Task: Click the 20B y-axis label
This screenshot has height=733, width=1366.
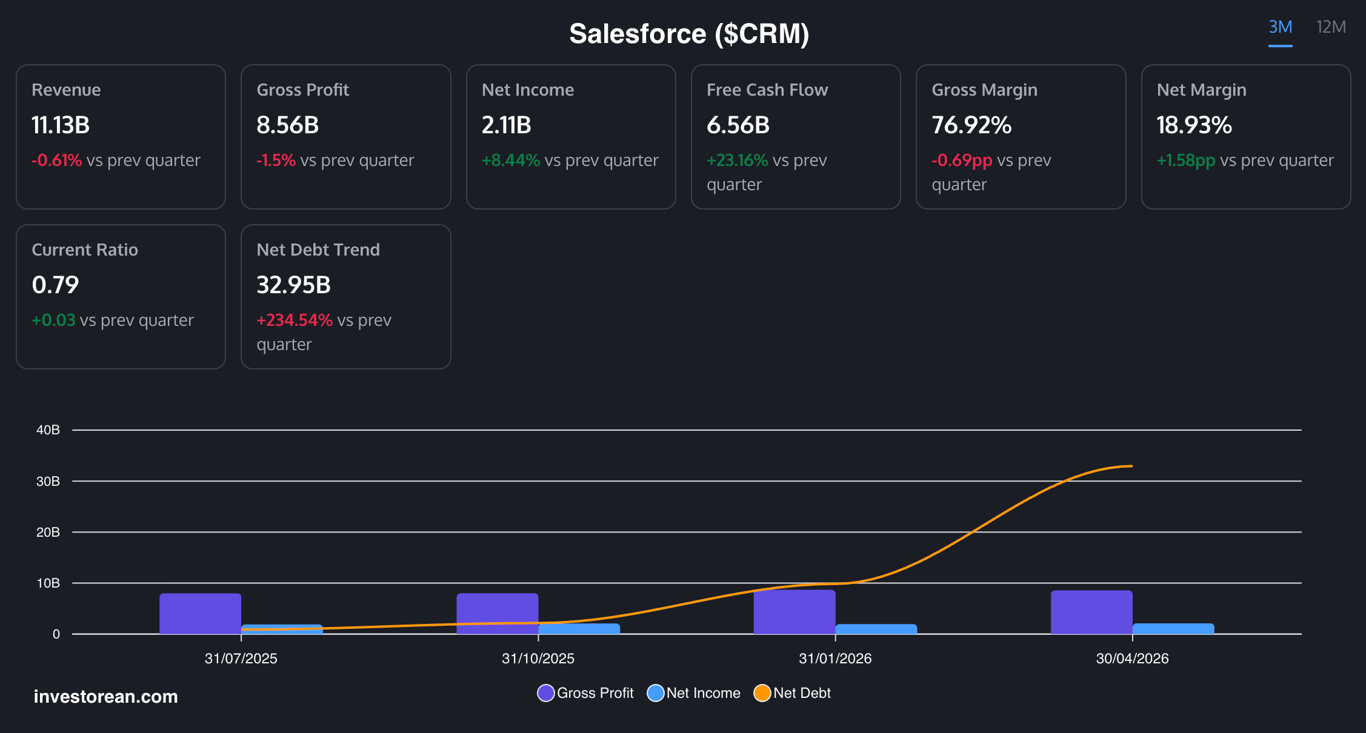Action: tap(48, 532)
